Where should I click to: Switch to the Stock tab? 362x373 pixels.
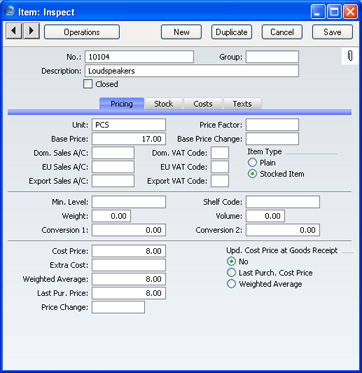pyautogui.click(x=163, y=104)
